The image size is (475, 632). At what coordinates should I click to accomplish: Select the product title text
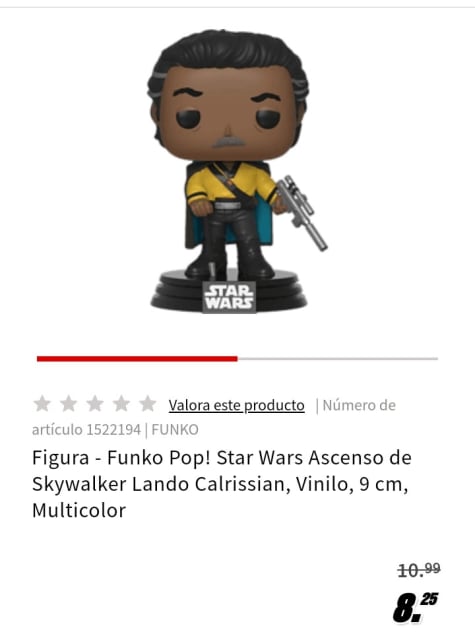222,484
